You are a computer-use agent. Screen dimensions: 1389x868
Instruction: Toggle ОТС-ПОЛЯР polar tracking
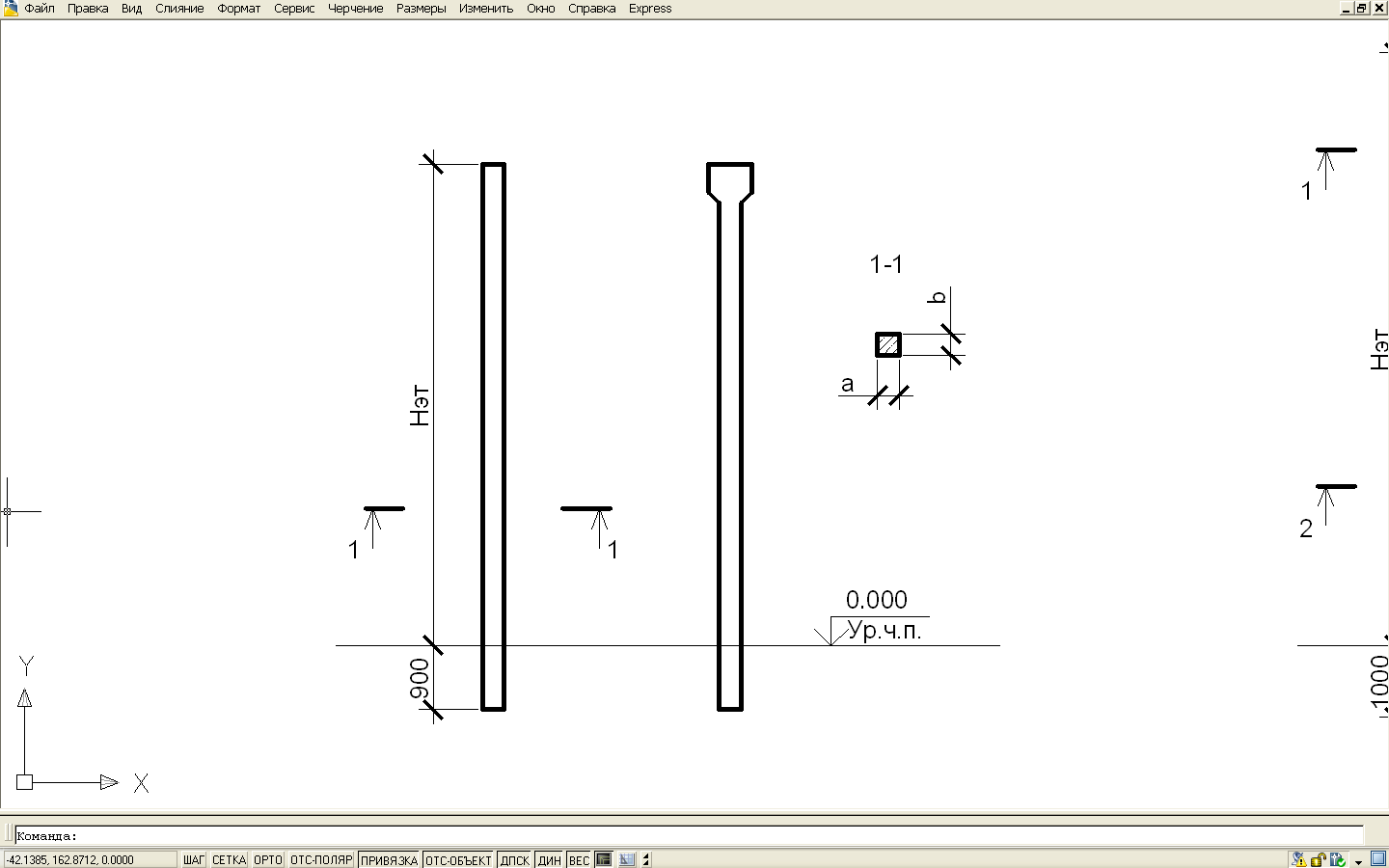pos(321,860)
